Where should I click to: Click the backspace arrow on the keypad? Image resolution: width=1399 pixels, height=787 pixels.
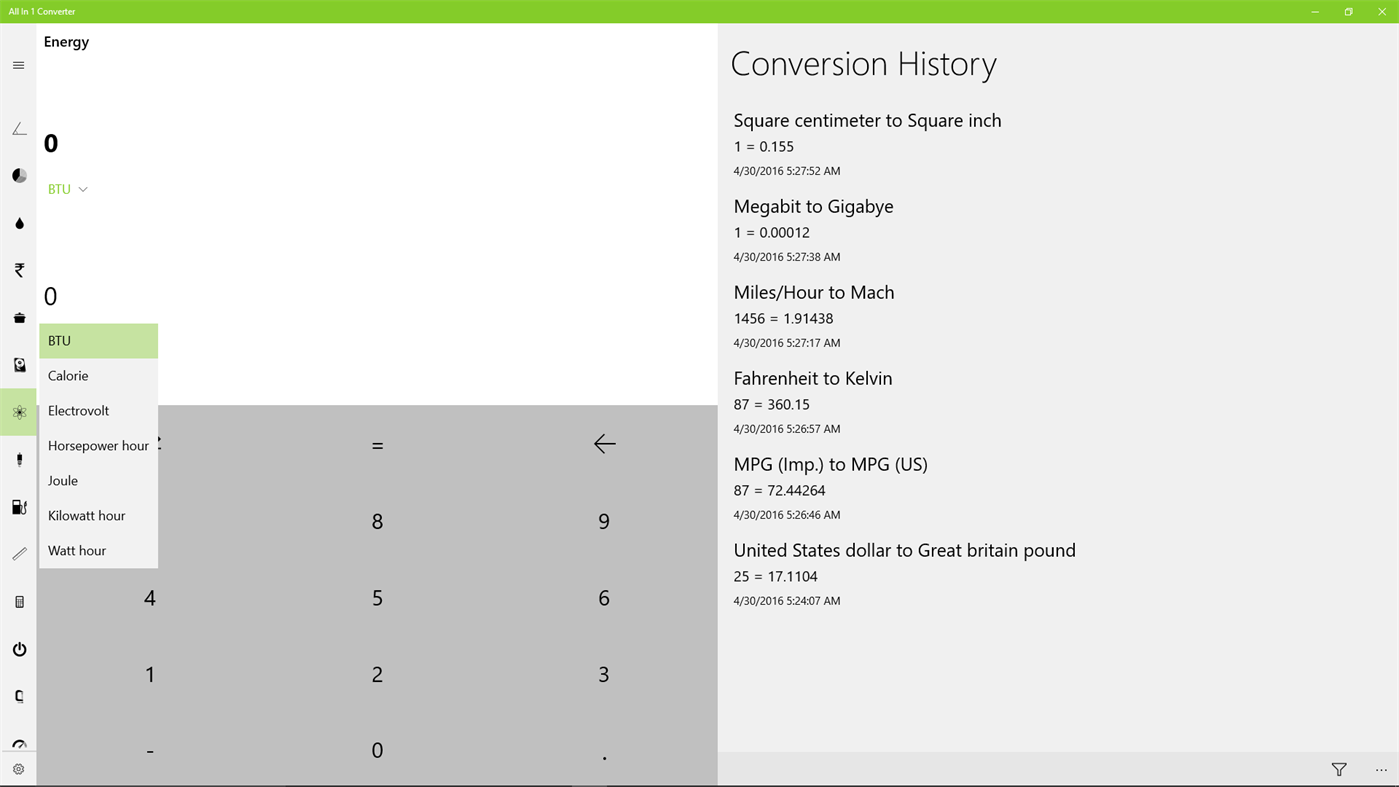tap(604, 443)
